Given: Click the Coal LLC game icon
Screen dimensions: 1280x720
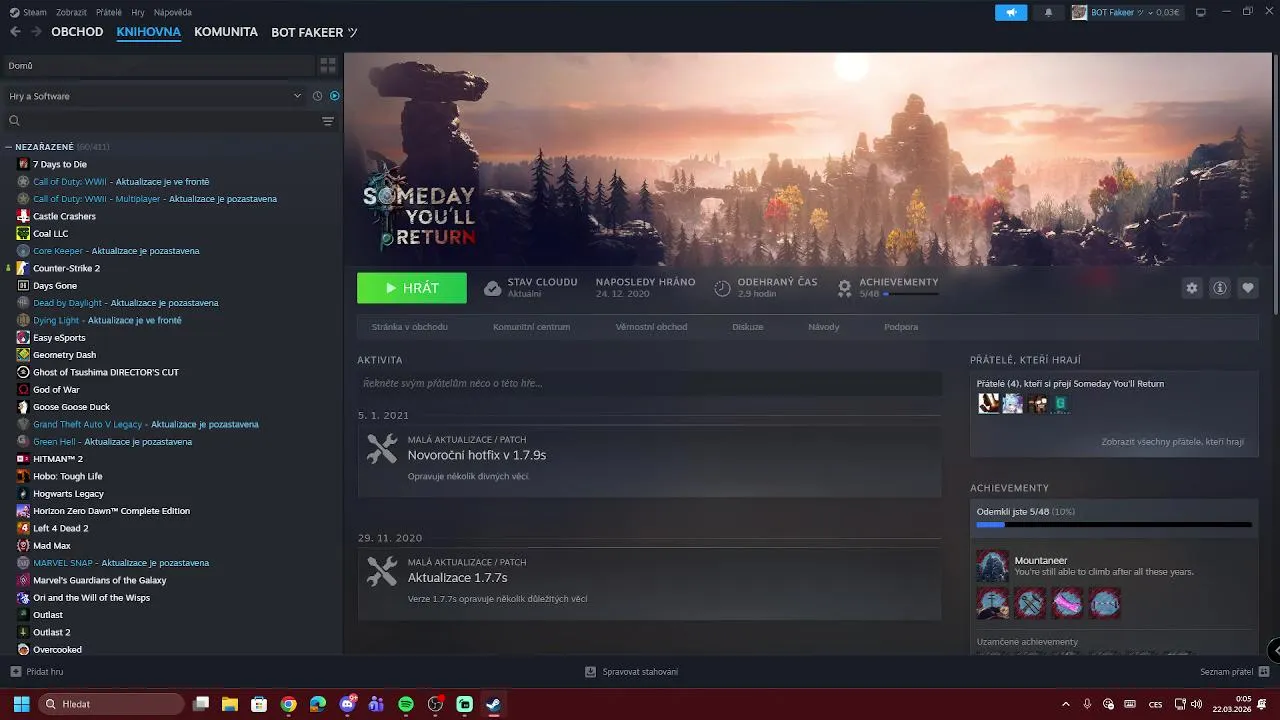Looking at the screenshot, I should 23,233.
